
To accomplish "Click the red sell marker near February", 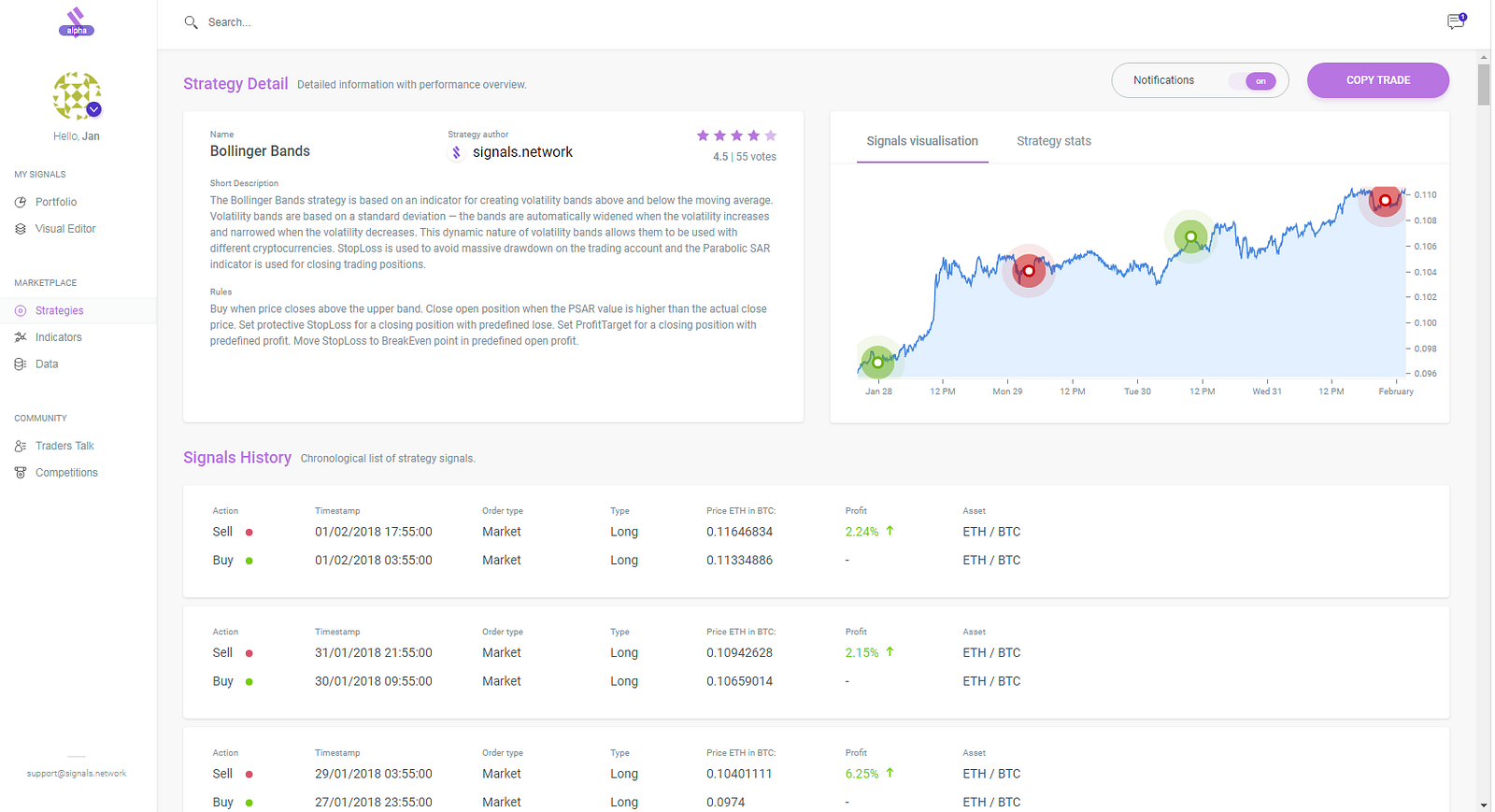I will 1385,200.
